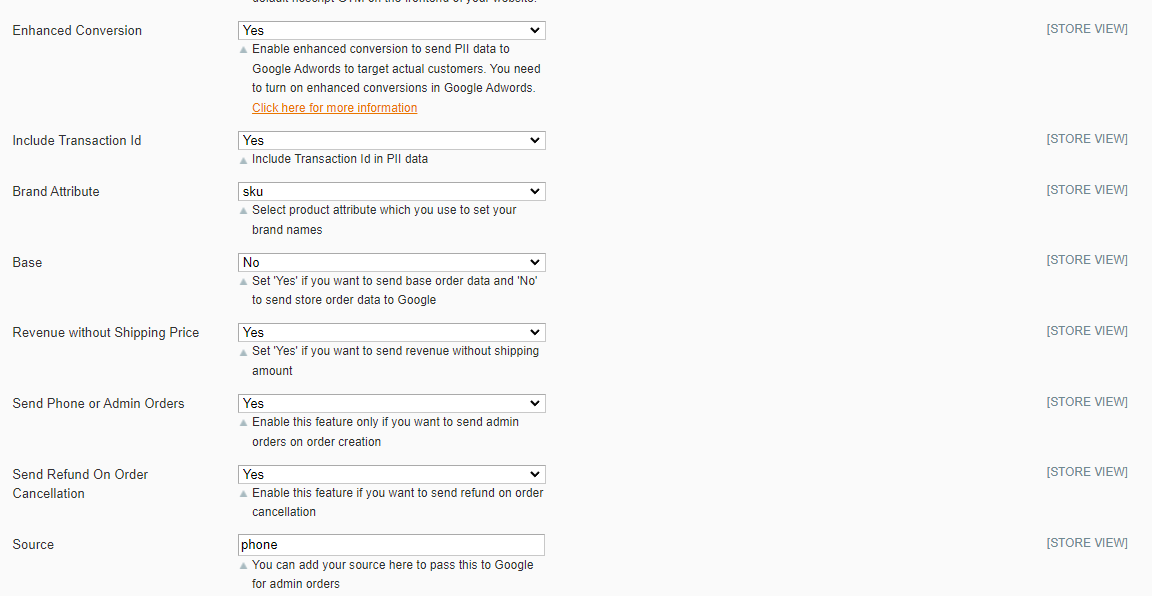Expand Send Phone or Admin Orders dropdown
Screen dimensions: 1152x596
(x=391, y=403)
